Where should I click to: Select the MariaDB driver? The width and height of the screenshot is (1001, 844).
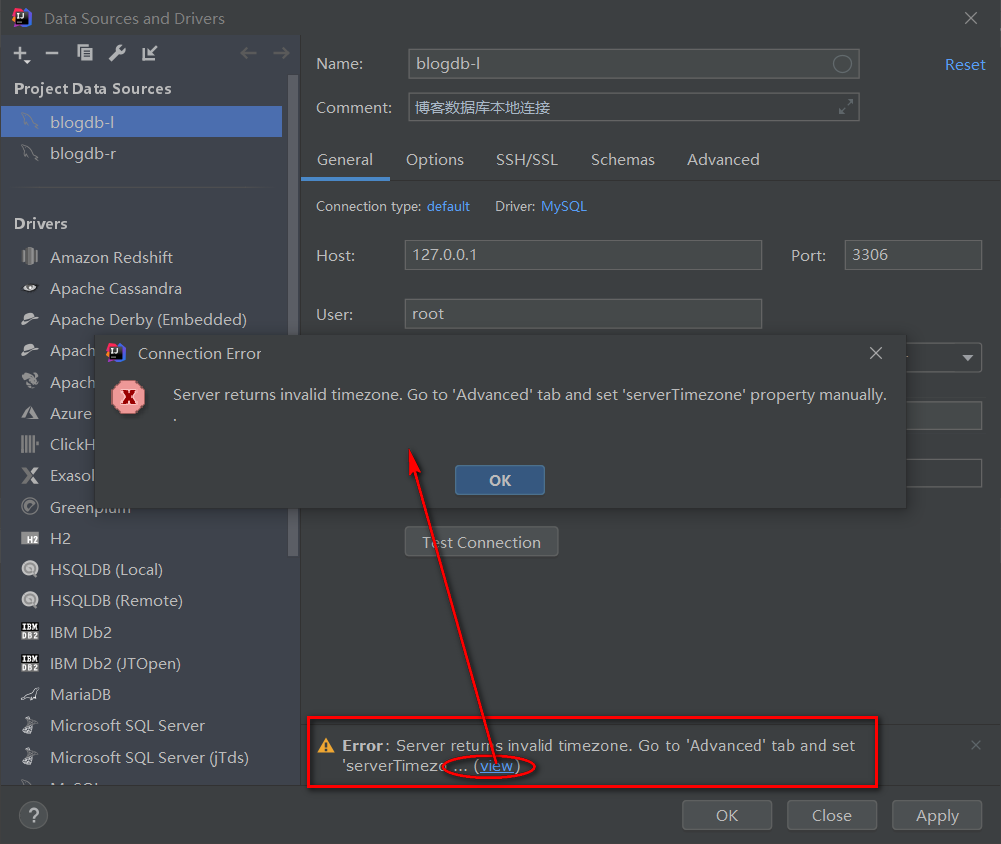coord(80,694)
